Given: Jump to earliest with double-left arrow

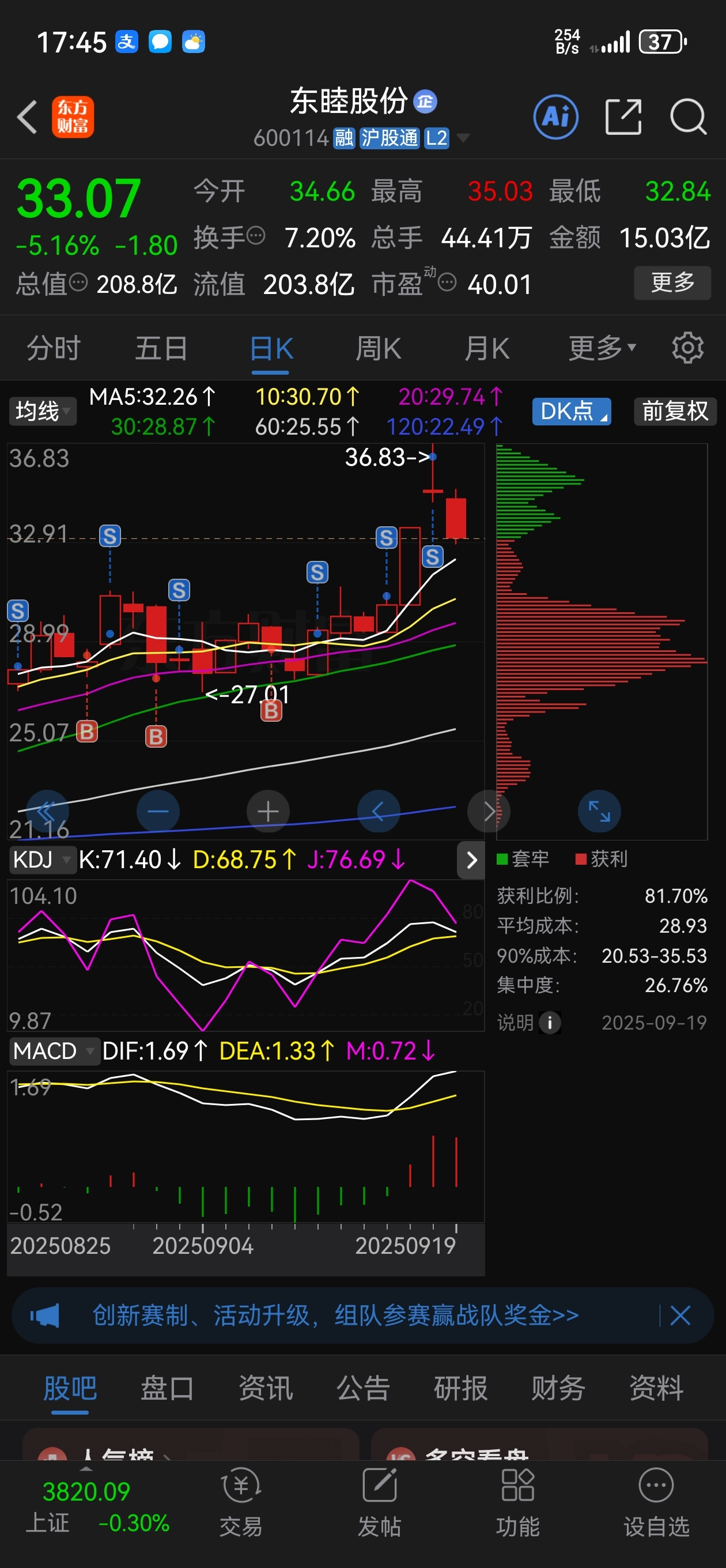Looking at the screenshot, I should 47,811.
